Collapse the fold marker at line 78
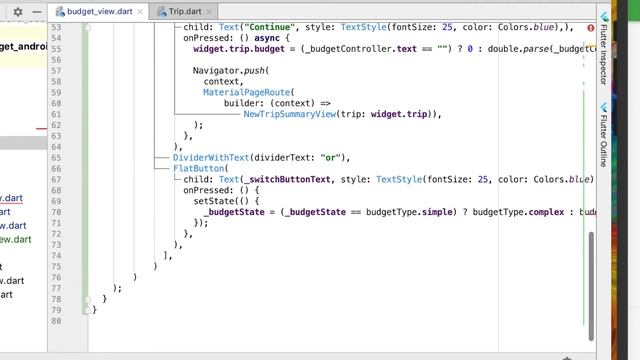Image resolution: width=640 pixels, height=360 pixels. 87,299
